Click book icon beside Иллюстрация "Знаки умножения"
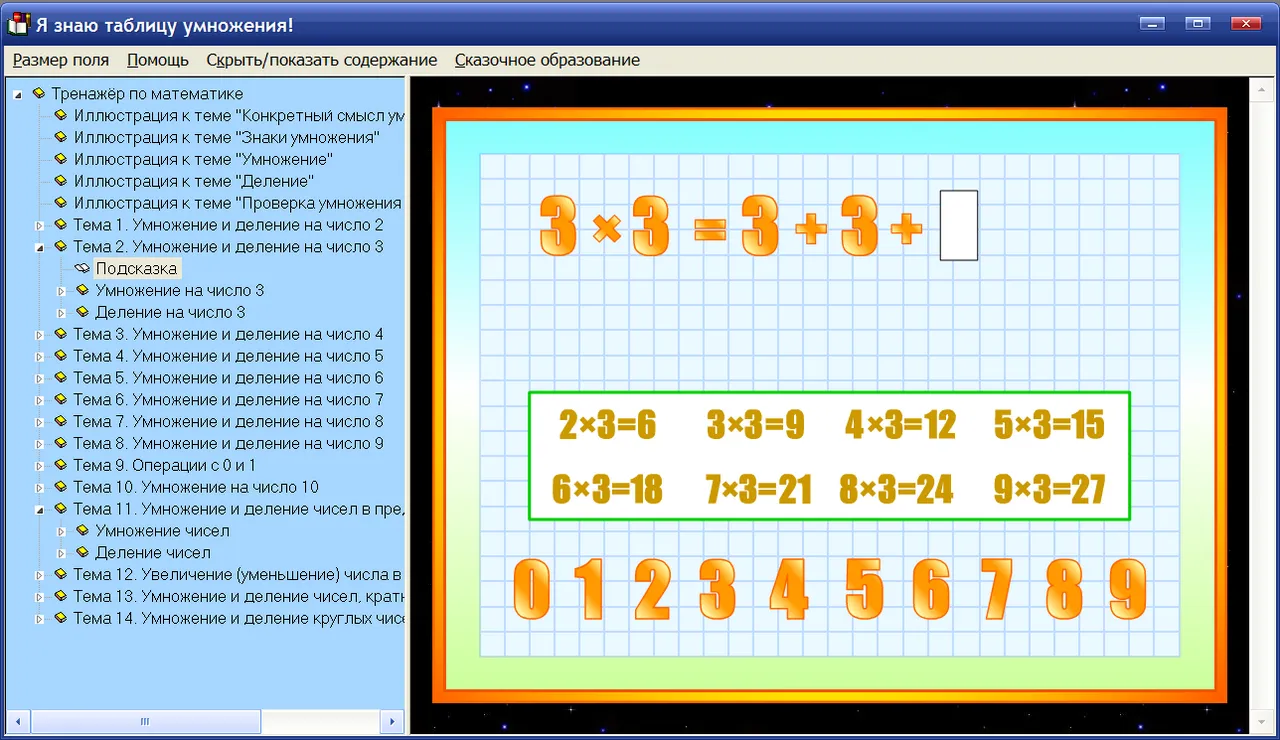The width and height of the screenshot is (1280, 740). pos(61,137)
